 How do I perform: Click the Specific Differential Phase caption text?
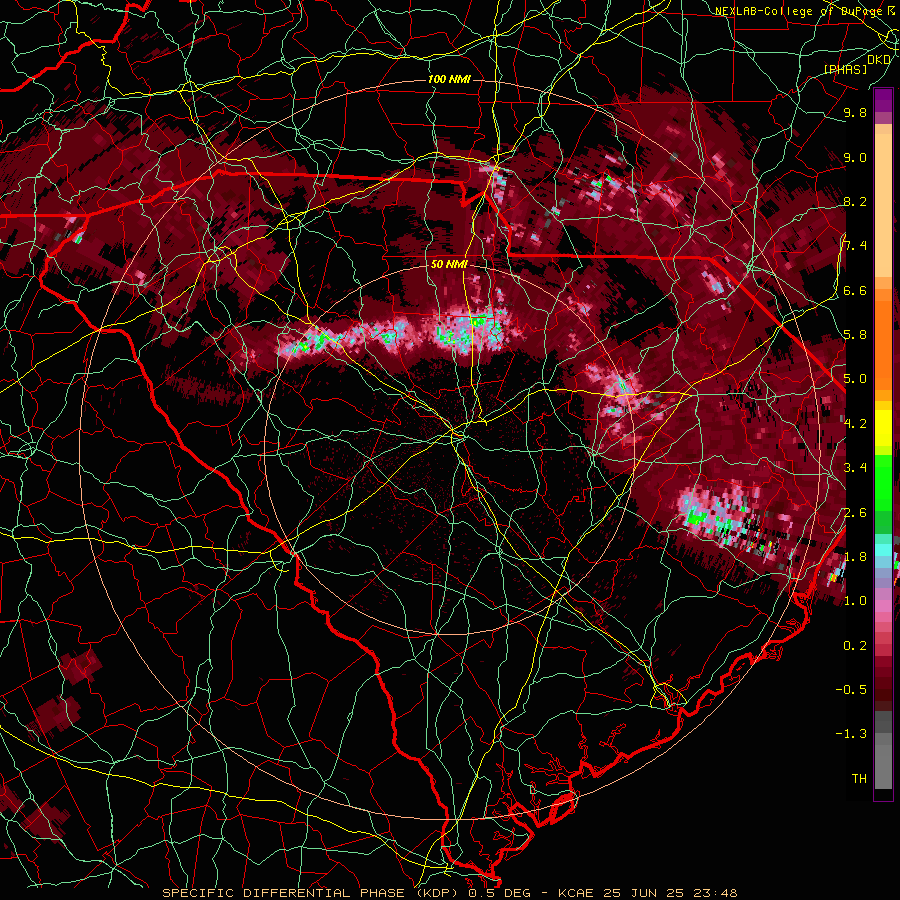tap(449, 893)
